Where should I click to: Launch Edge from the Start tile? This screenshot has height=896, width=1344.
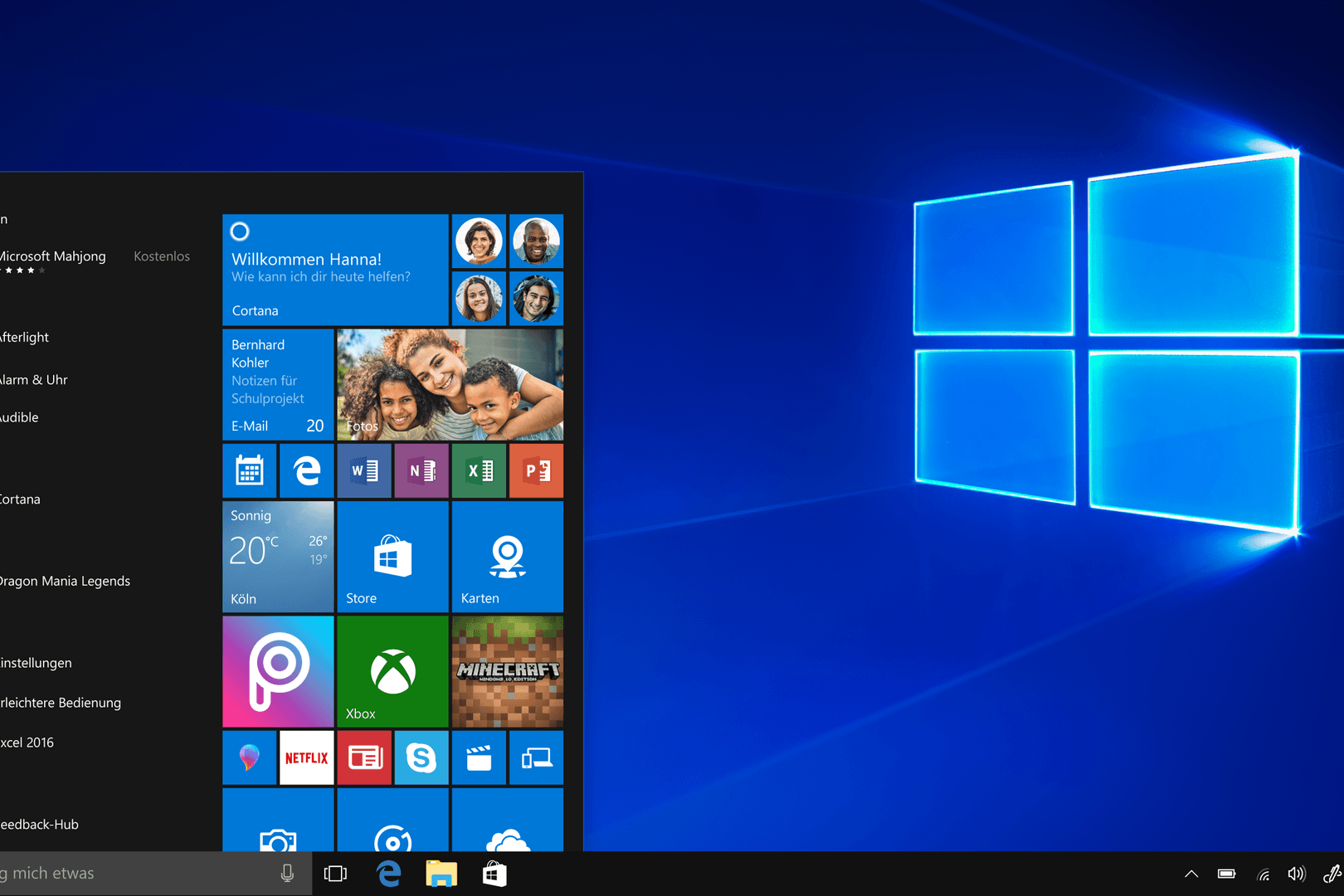click(306, 470)
